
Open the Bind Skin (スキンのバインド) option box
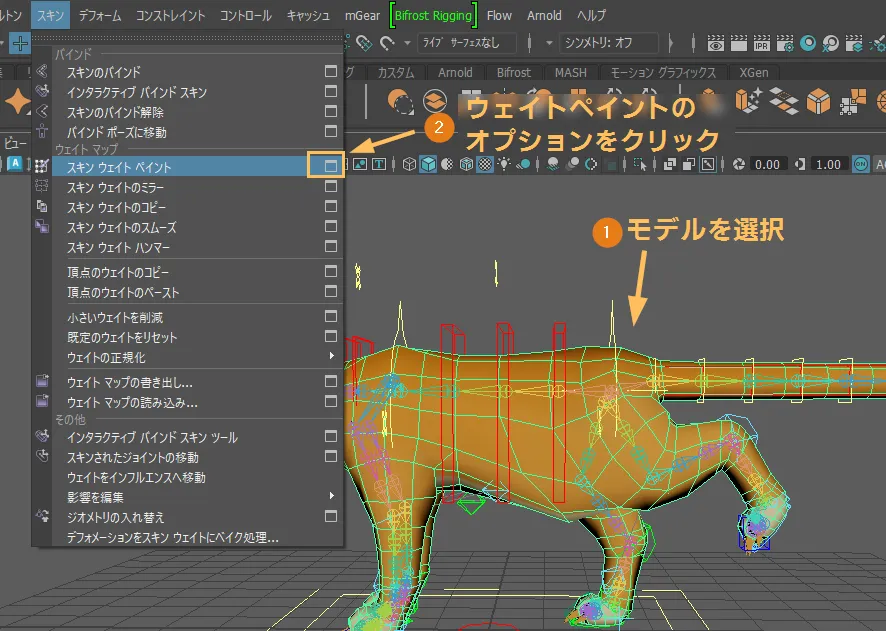tap(331, 72)
